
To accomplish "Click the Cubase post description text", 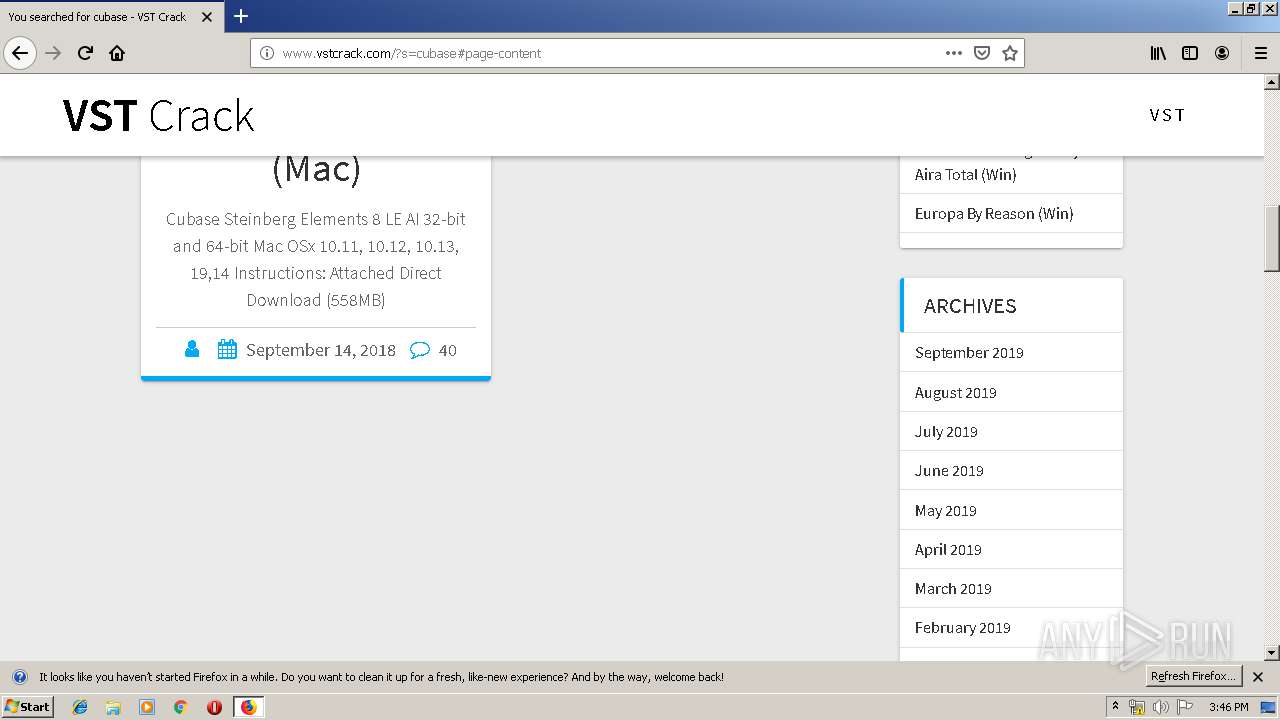I will coord(316,259).
